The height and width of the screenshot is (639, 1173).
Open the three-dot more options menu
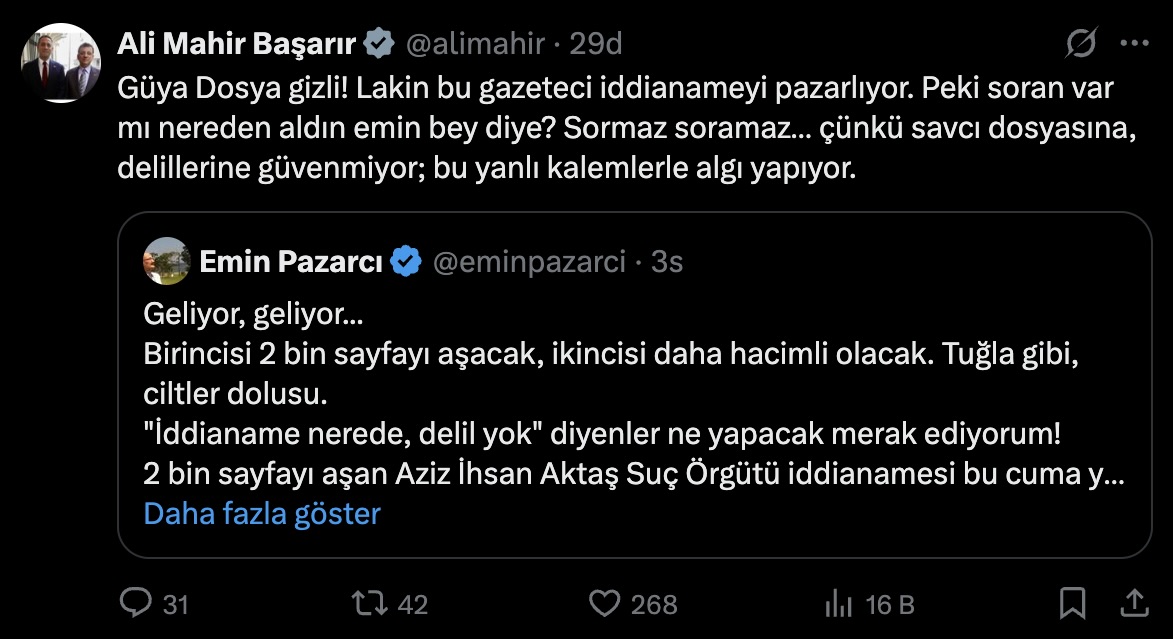1134,44
